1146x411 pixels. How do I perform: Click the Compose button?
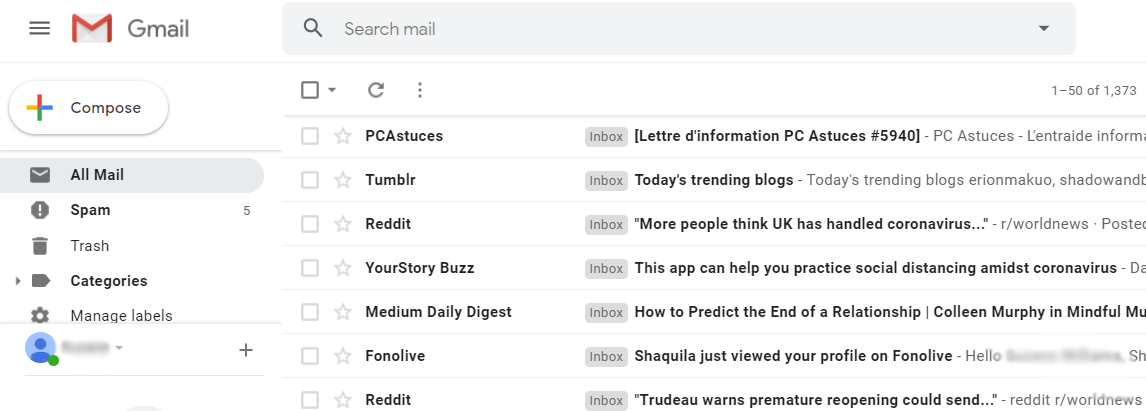coord(88,108)
